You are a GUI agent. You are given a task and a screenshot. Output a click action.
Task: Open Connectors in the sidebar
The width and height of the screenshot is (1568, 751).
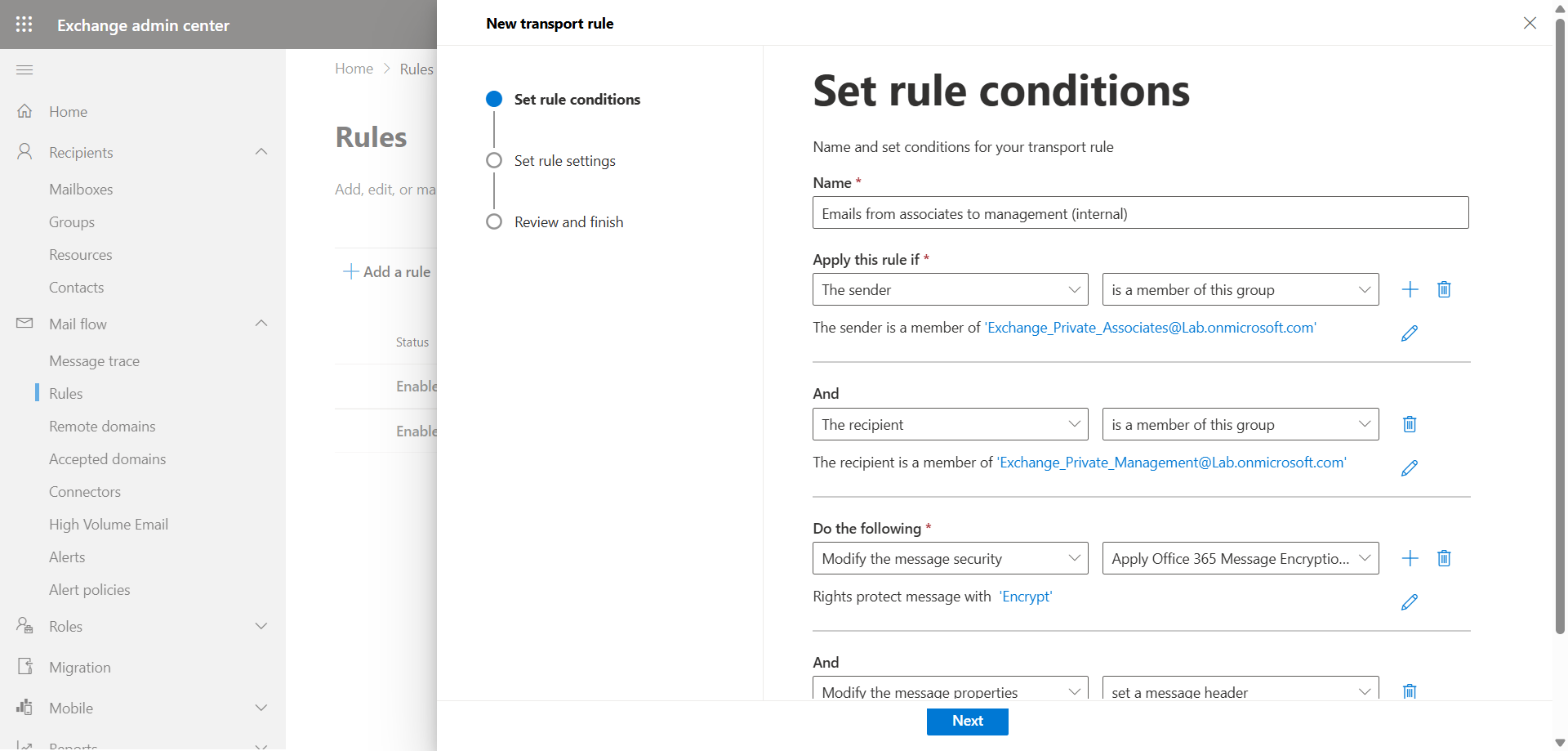(85, 491)
